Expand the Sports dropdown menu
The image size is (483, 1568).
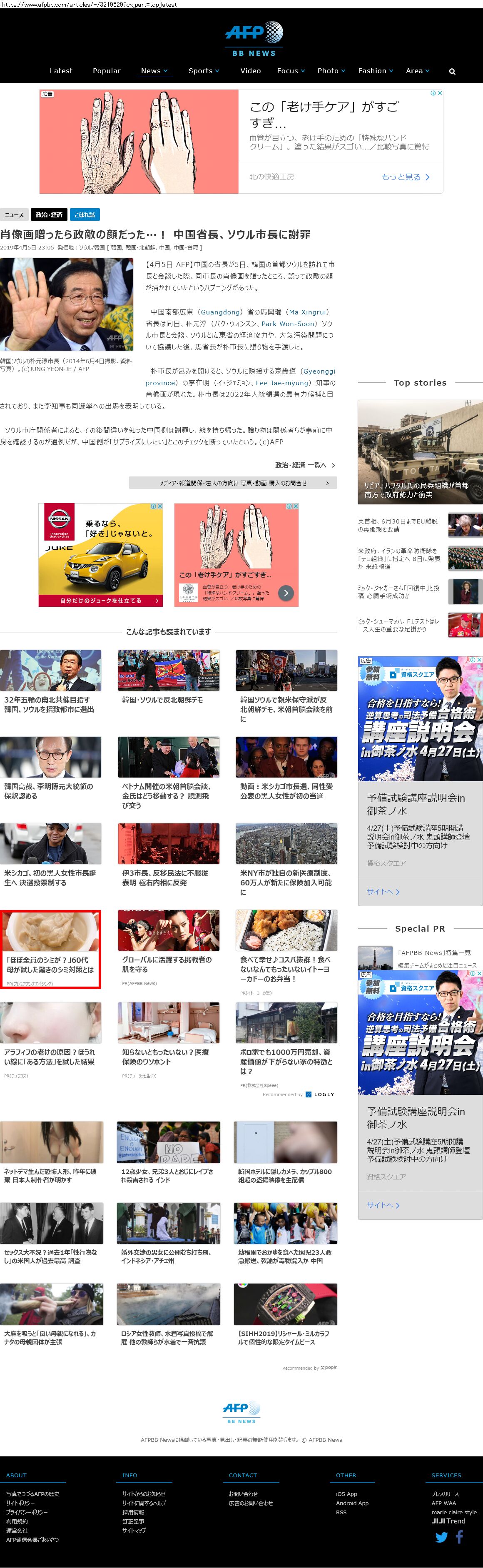[203, 71]
